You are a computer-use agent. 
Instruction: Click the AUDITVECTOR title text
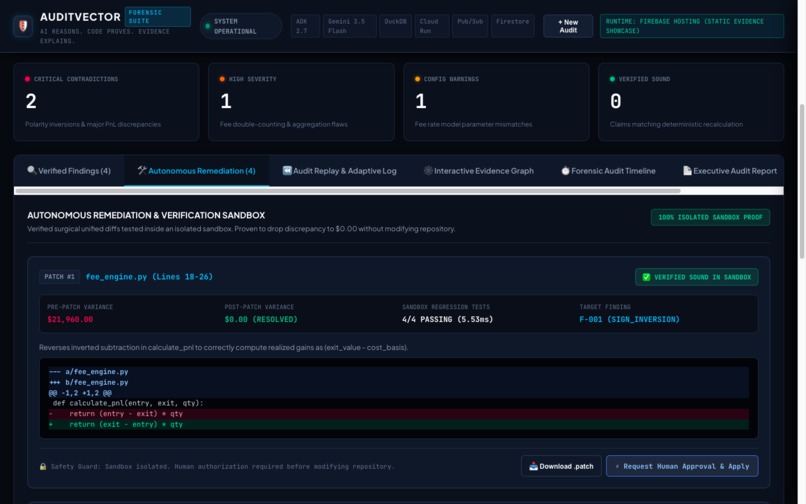click(x=80, y=17)
